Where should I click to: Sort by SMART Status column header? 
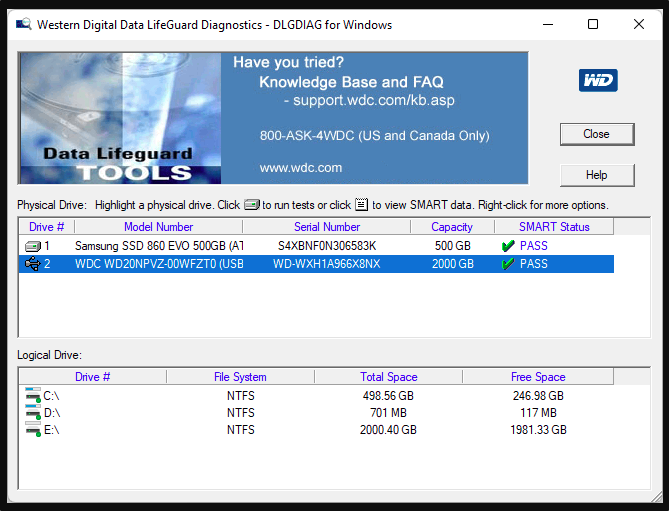point(554,227)
